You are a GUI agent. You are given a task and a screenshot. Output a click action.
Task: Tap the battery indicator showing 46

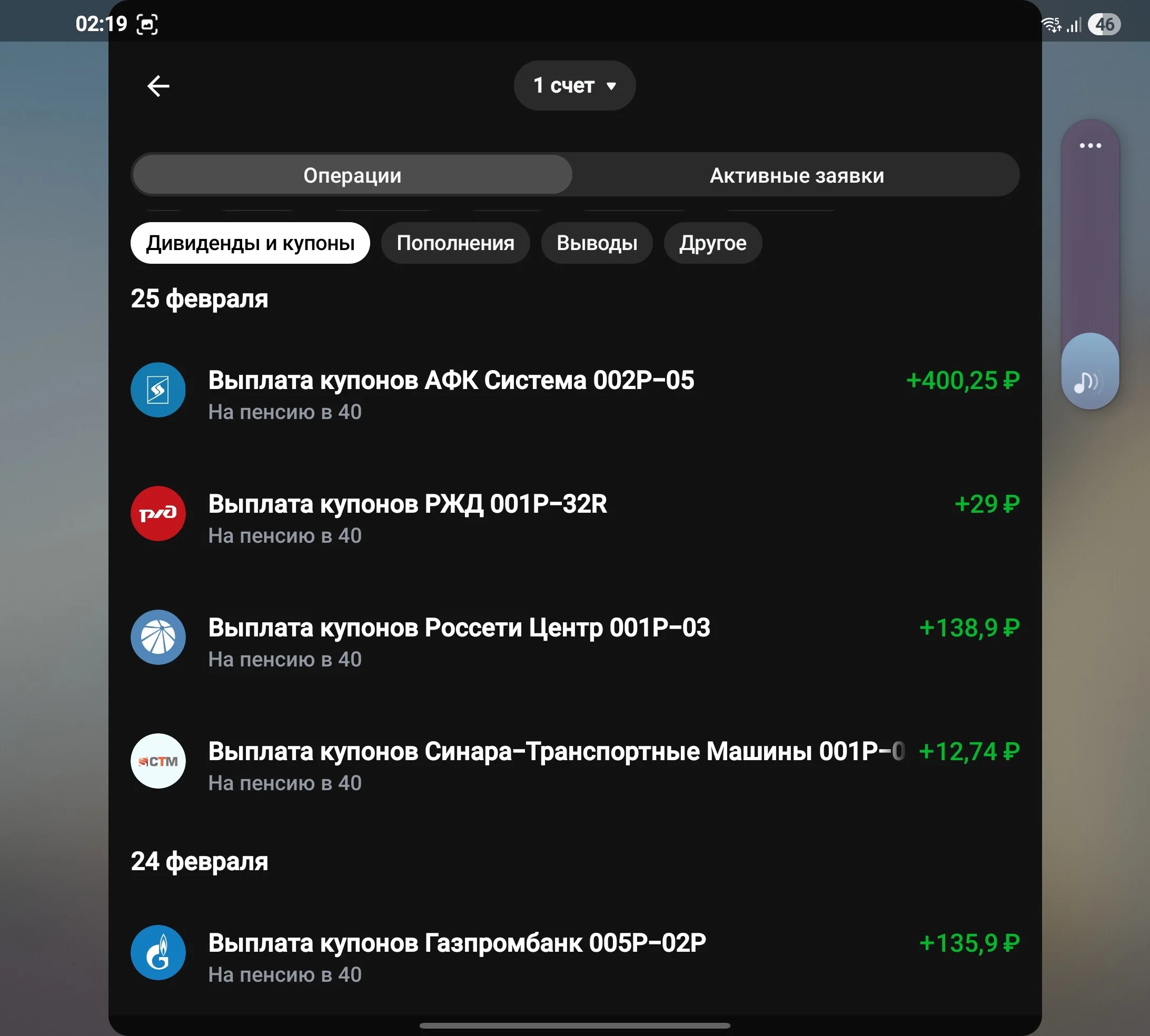[1104, 24]
